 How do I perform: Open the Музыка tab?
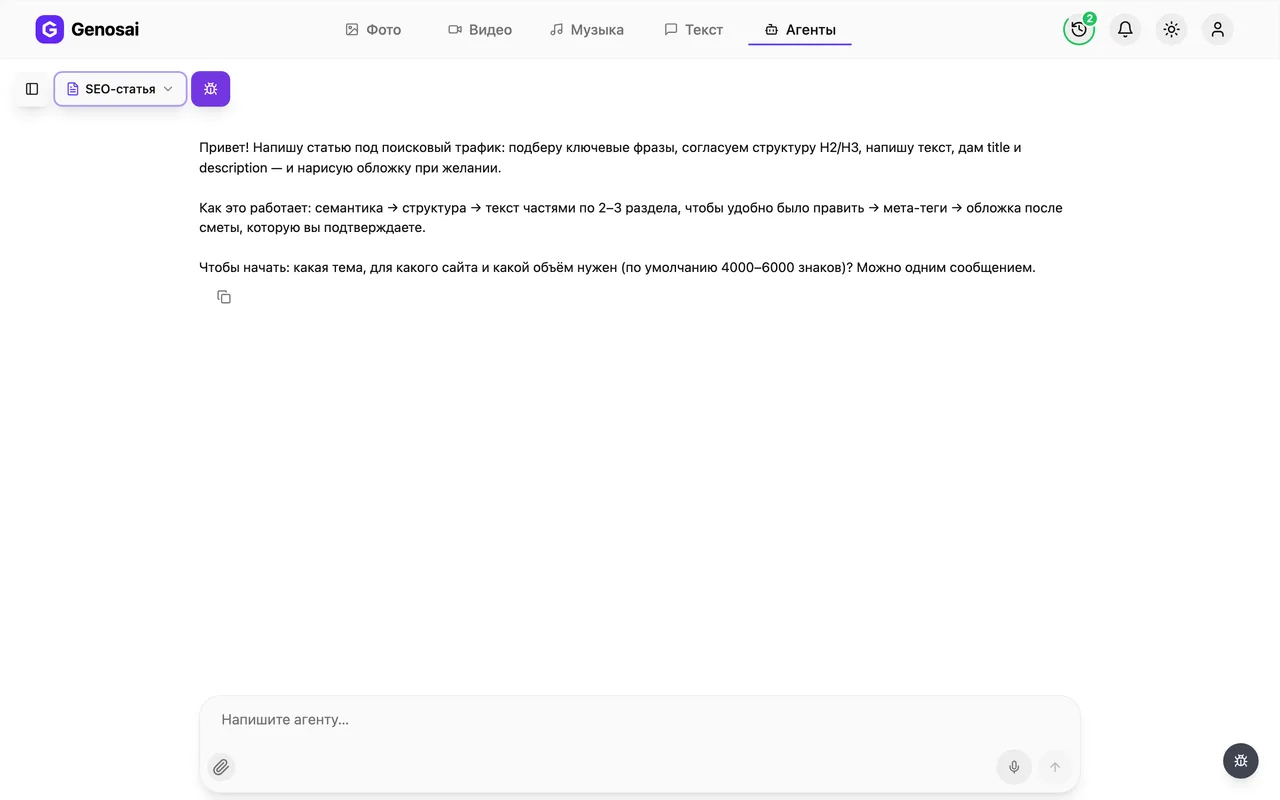click(x=587, y=30)
